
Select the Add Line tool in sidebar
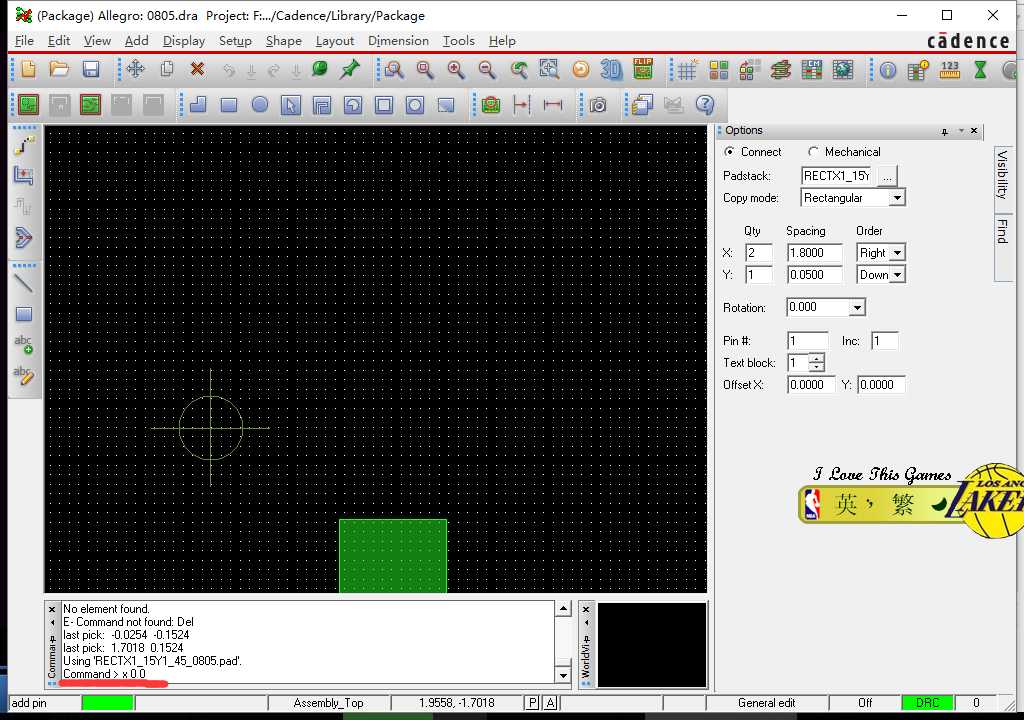pos(24,283)
